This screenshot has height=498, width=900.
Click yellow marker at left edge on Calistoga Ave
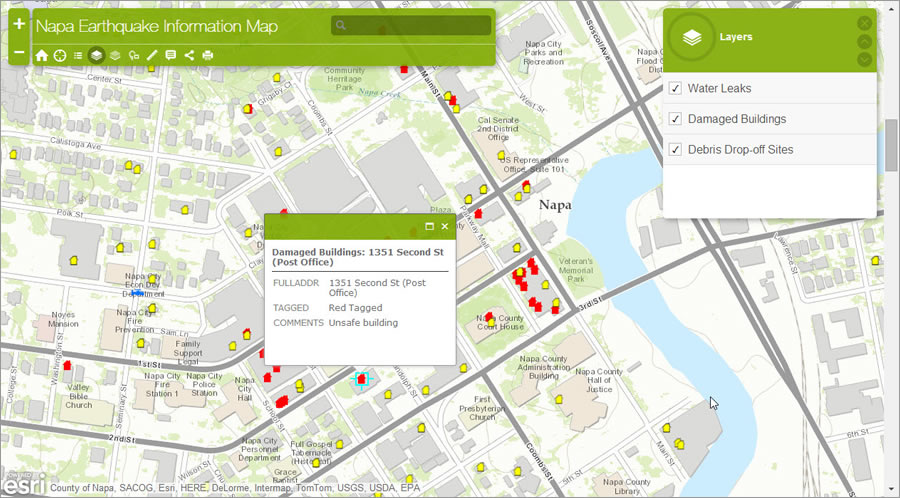[x=13, y=154]
